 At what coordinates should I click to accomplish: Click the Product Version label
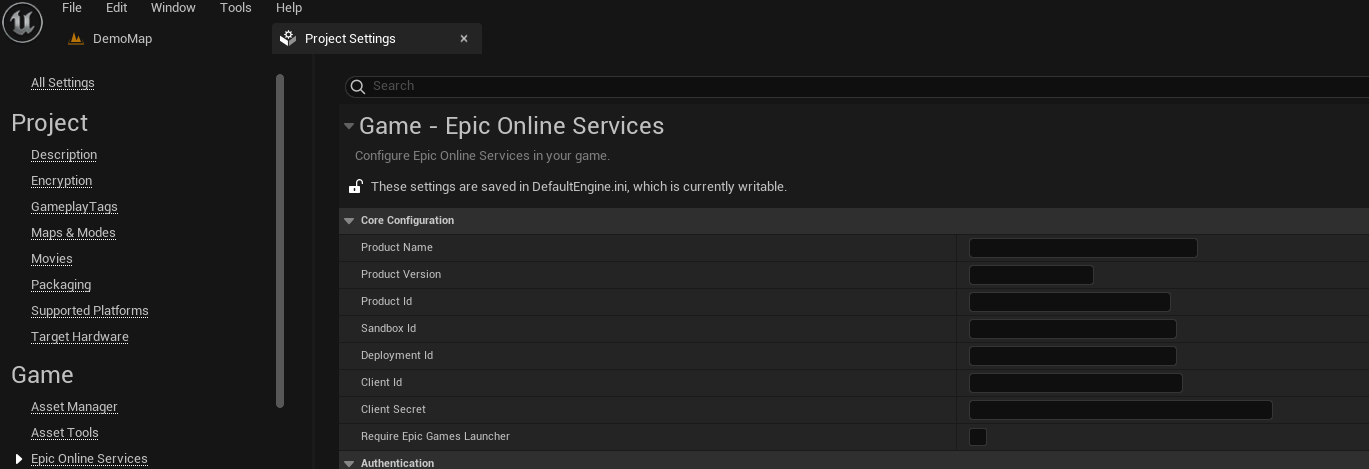click(401, 275)
